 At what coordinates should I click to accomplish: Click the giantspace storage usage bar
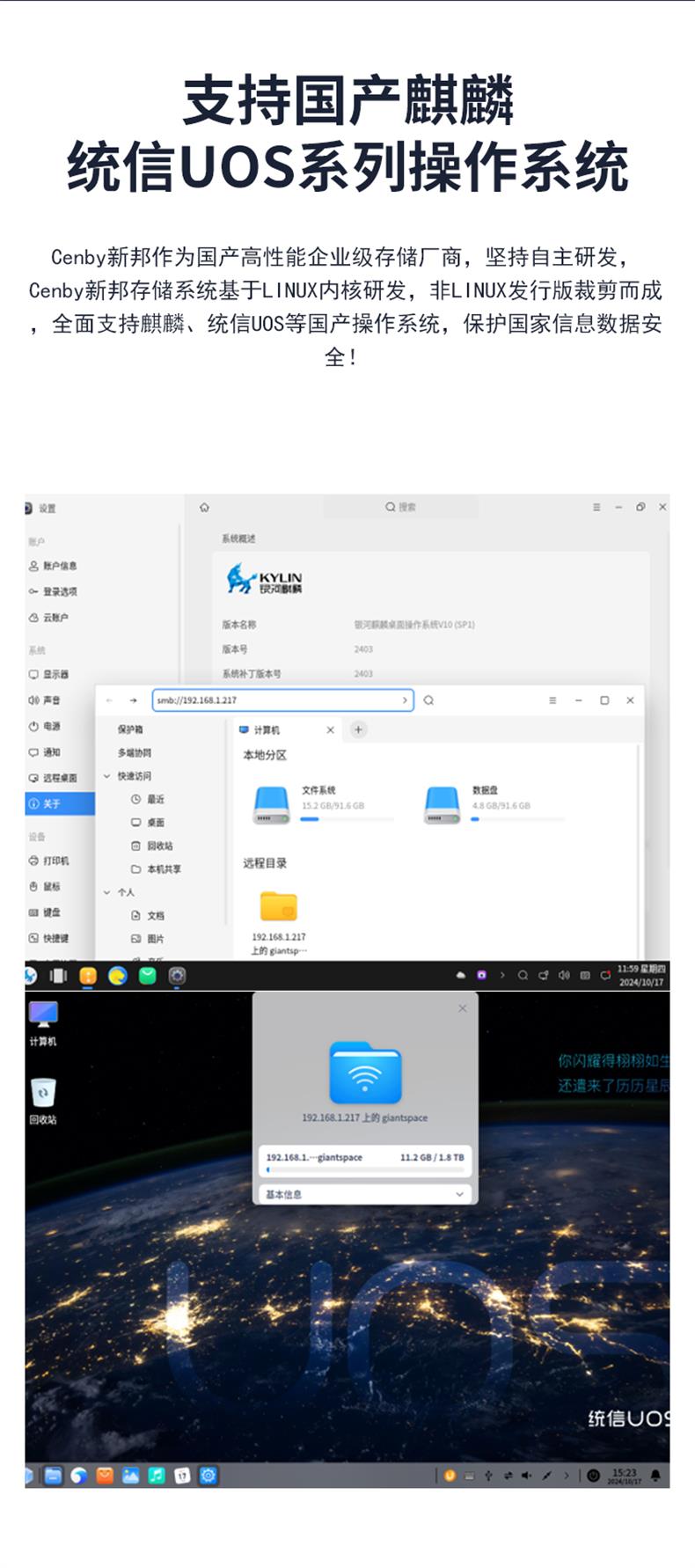tap(364, 1170)
